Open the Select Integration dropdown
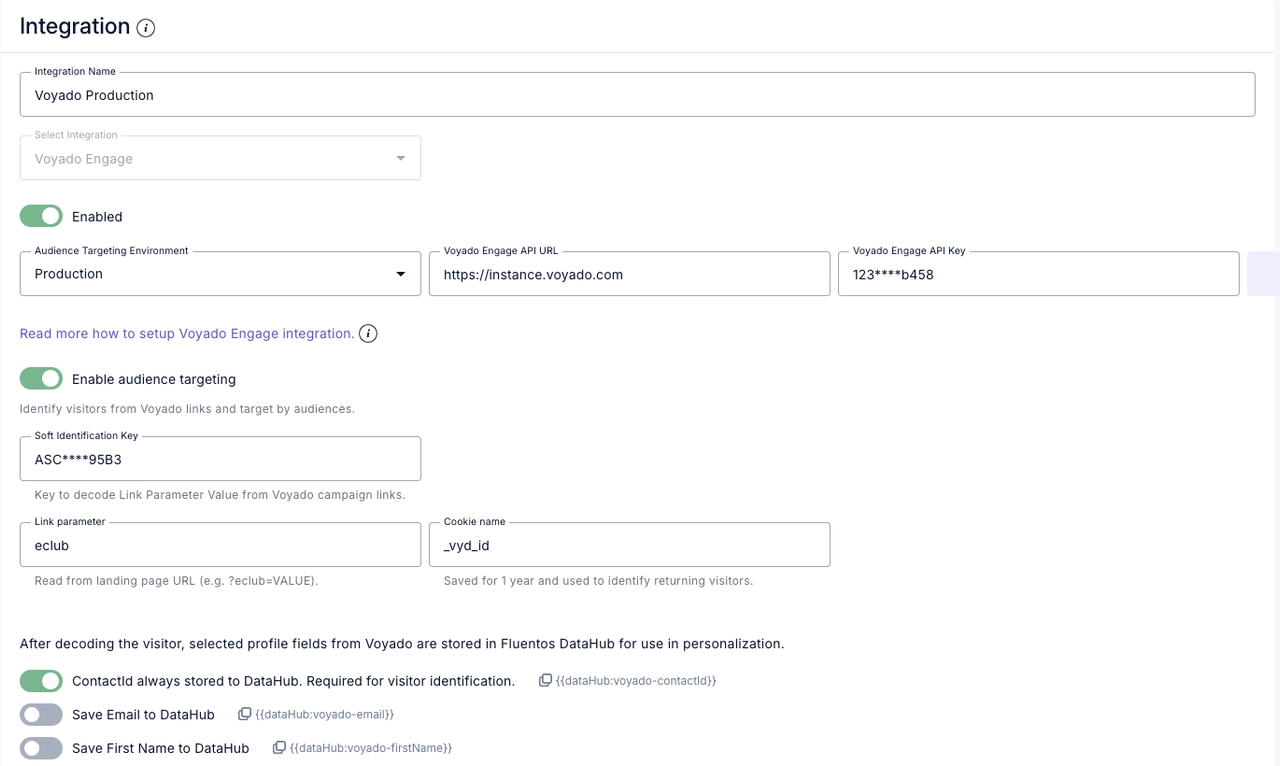This screenshot has height=766, width=1280. [x=220, y=158]
